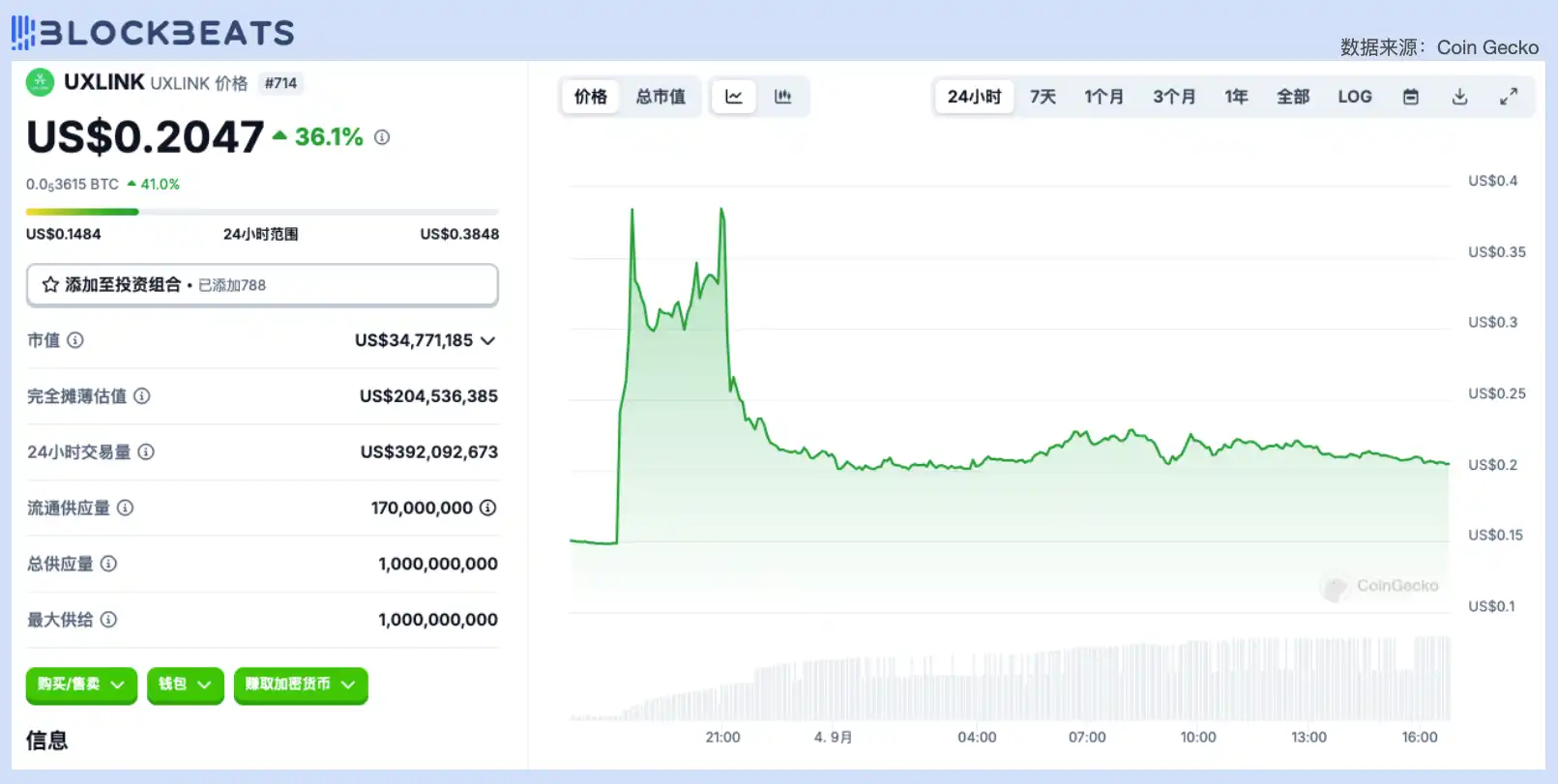Click the info icon beside 24小时交易量
Viewport: 1558px width, 784px height.
click(x=146, y=451)
